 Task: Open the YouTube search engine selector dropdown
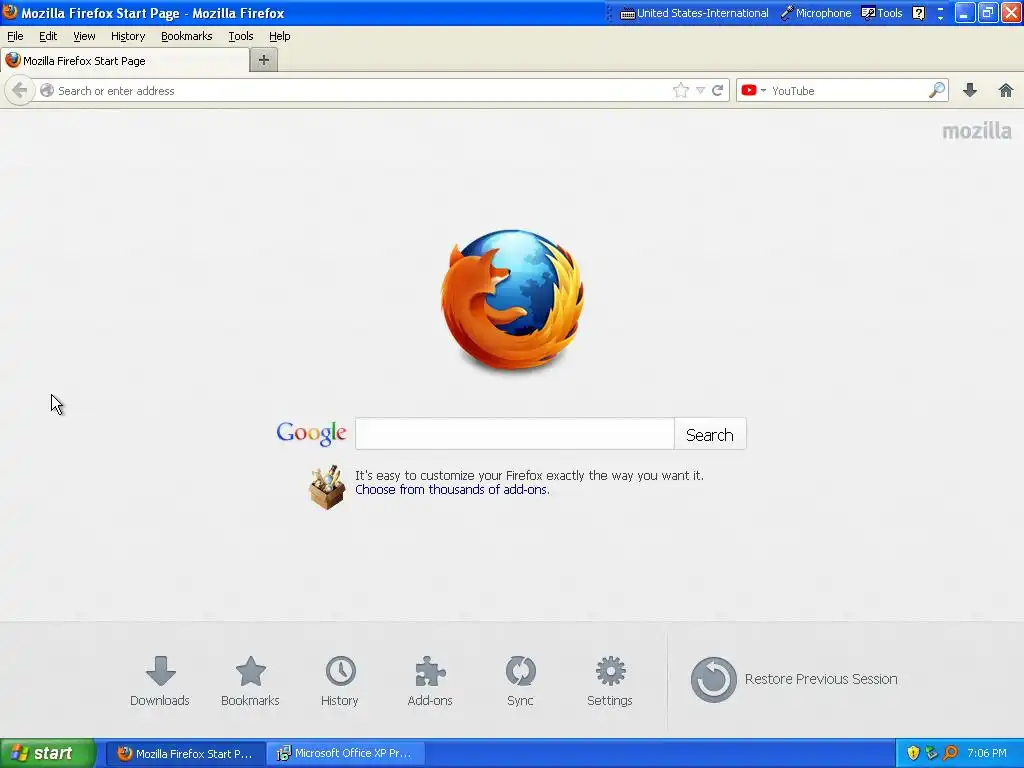(x=754, y=90)
